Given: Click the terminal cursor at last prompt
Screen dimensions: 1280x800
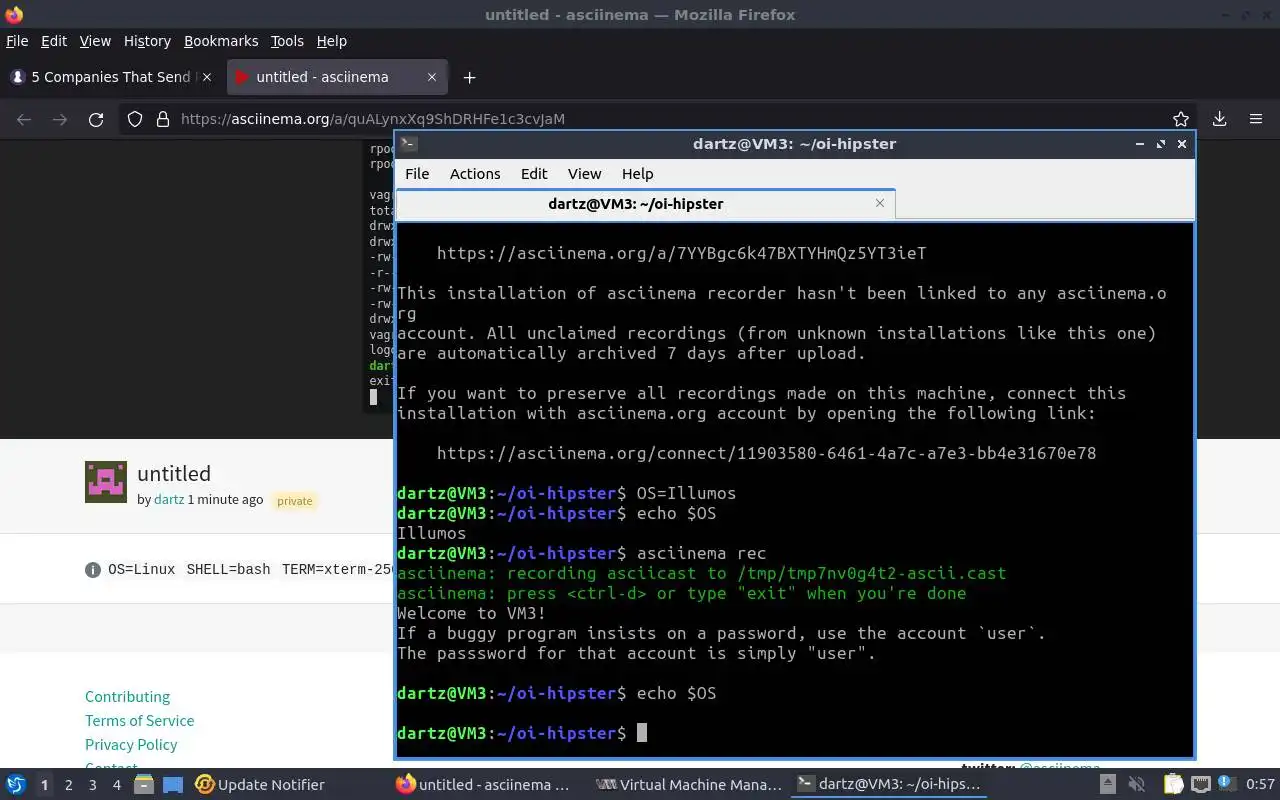Looking at the screenshot, I should [642, 733].
